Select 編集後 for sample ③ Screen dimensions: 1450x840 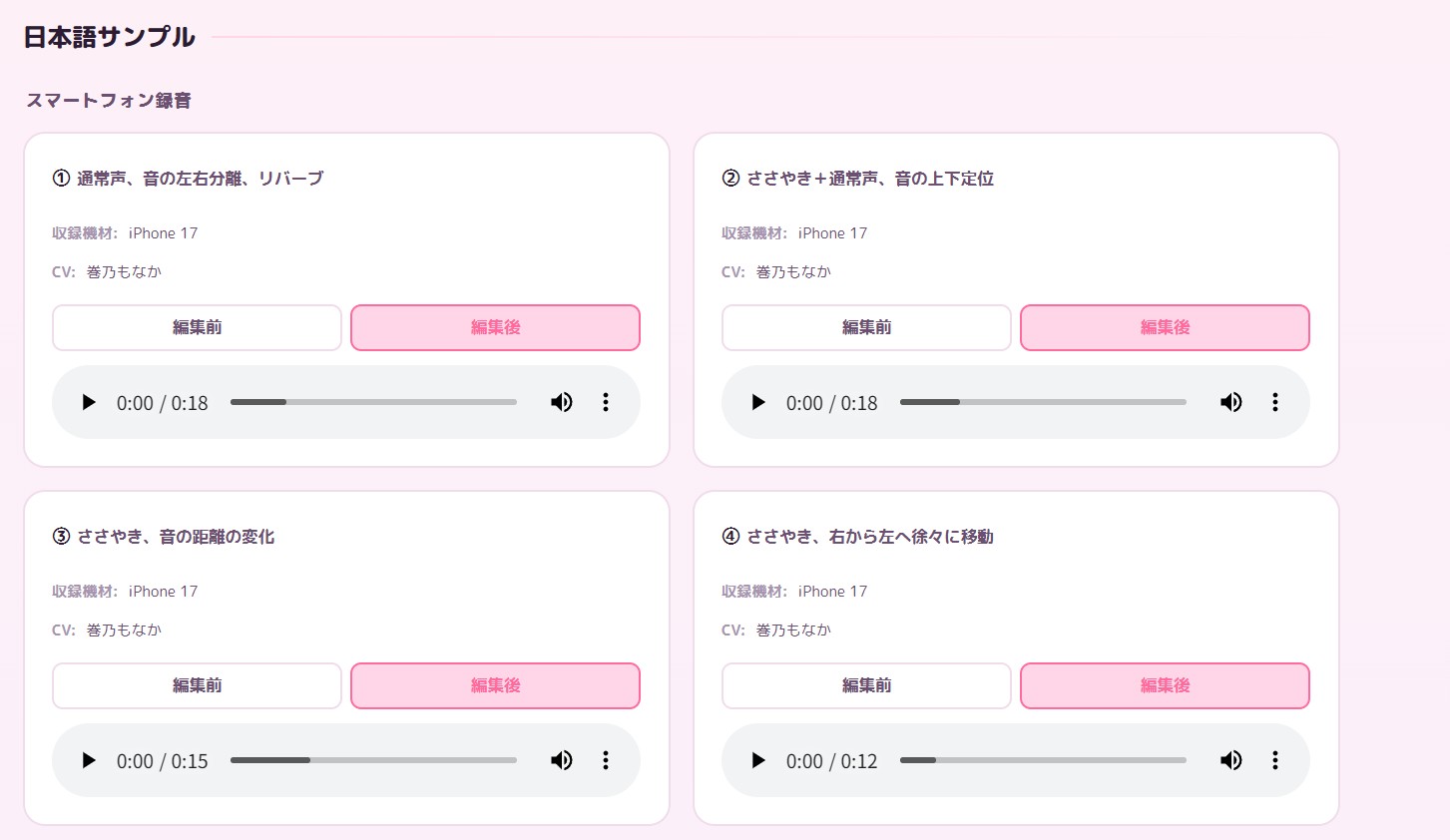click(495, 685)
